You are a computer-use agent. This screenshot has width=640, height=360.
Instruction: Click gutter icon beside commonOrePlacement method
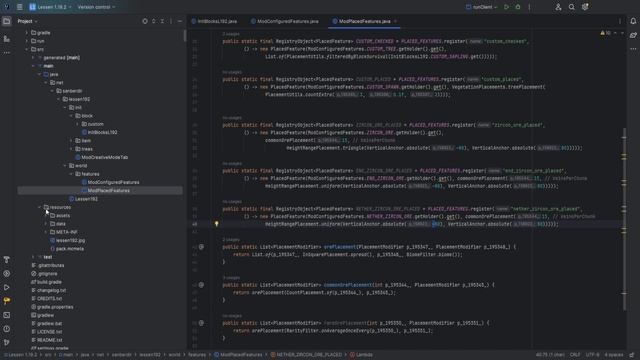[x=201, y=285]
